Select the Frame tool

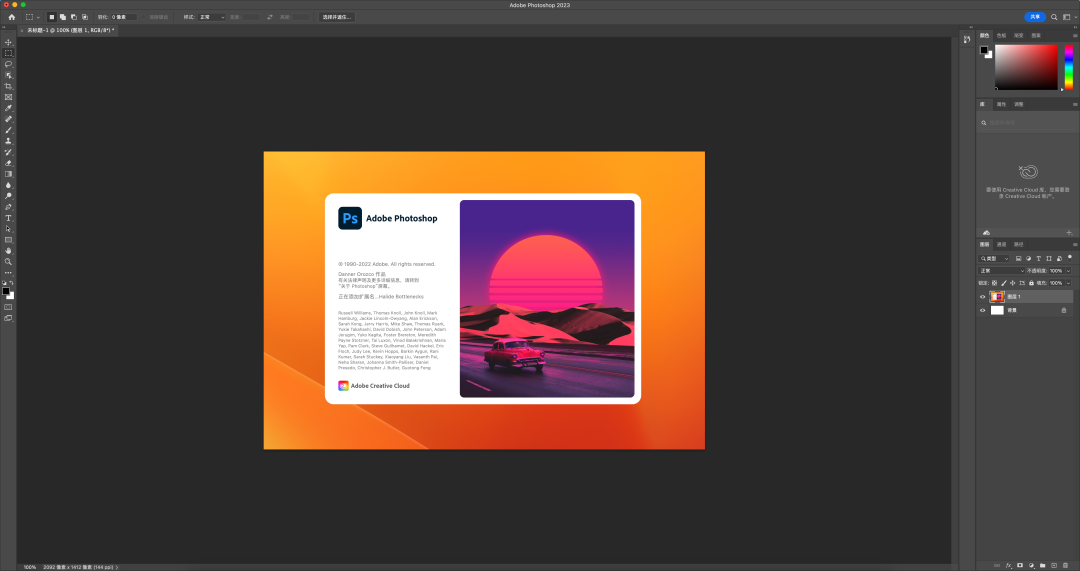point(8,97)
